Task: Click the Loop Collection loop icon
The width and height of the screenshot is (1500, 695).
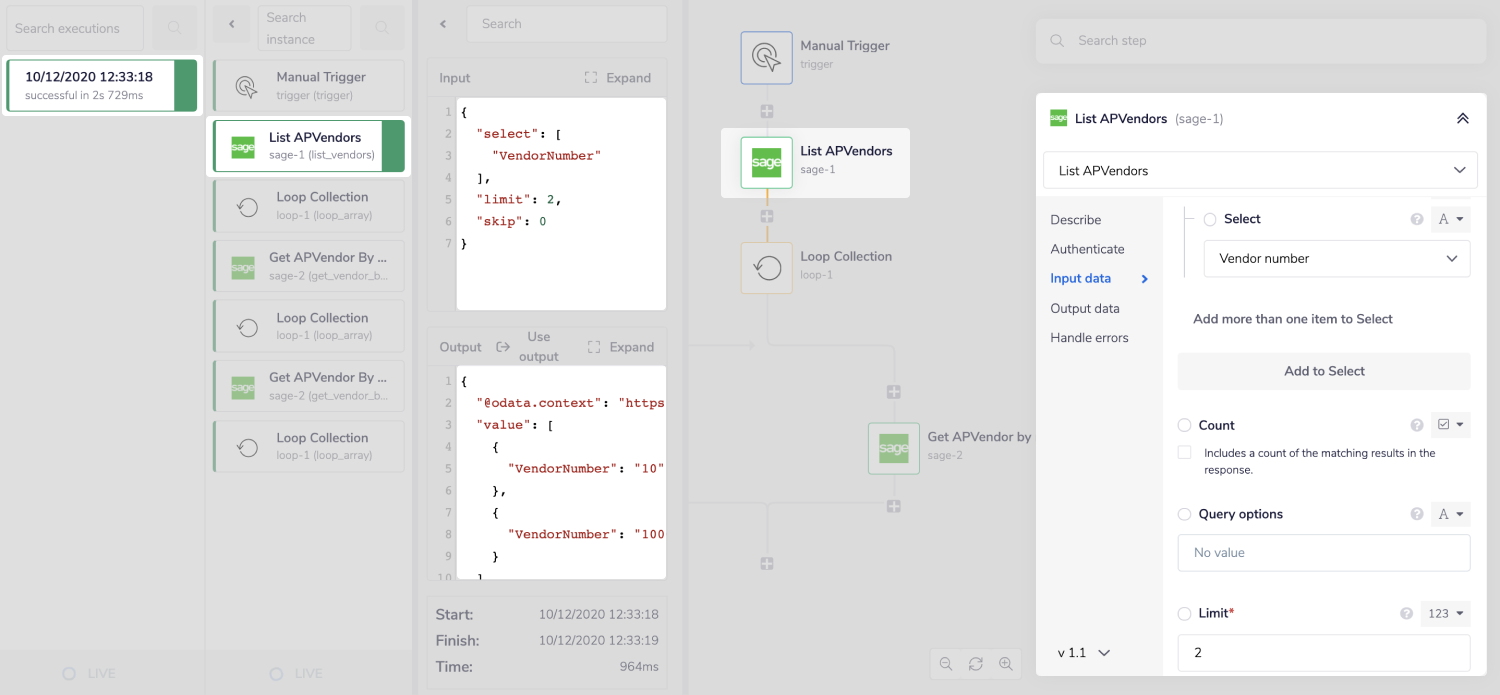Action: coord(766,267)
